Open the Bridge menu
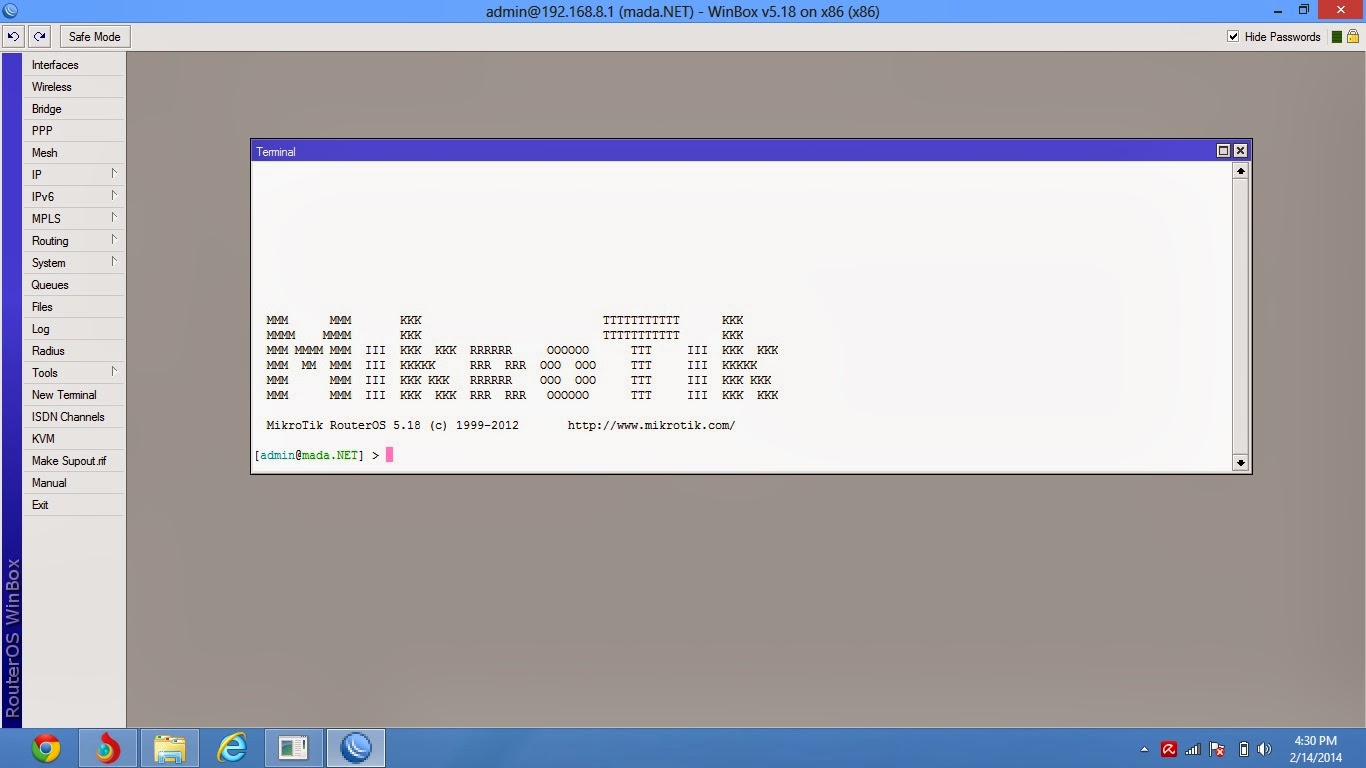 click(74, 109)
